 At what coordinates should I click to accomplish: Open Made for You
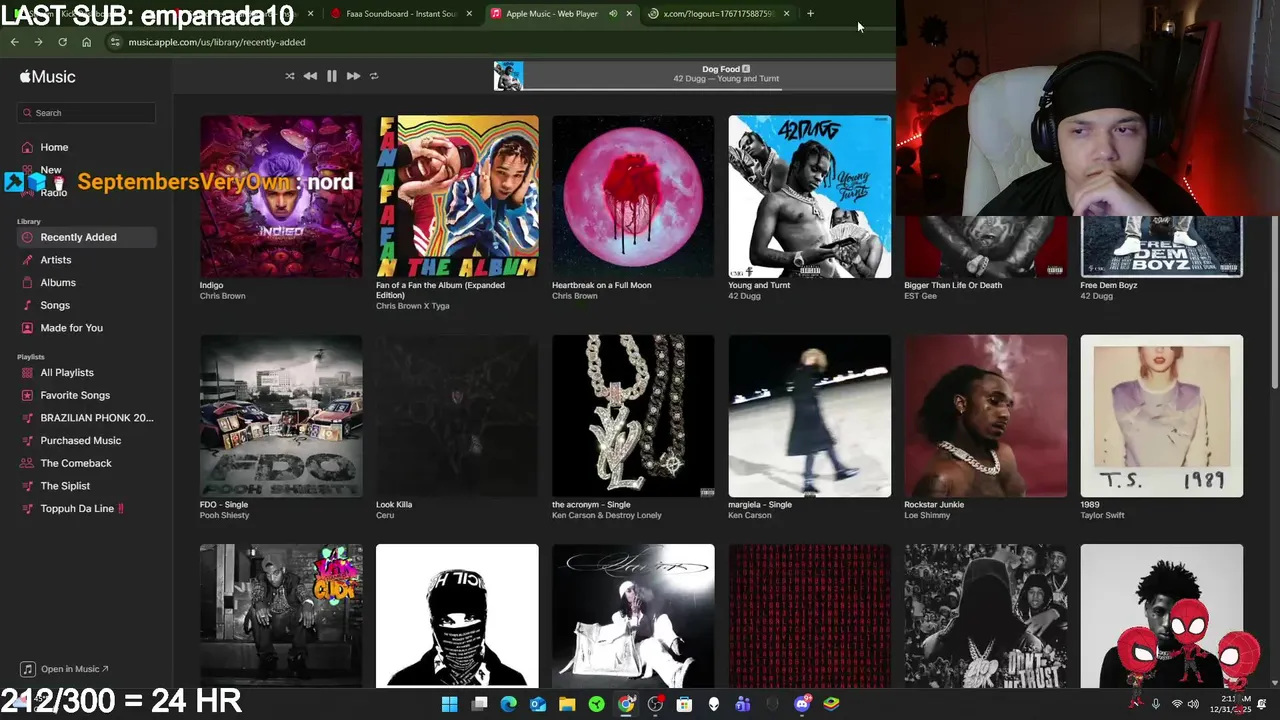coord(86,328)
